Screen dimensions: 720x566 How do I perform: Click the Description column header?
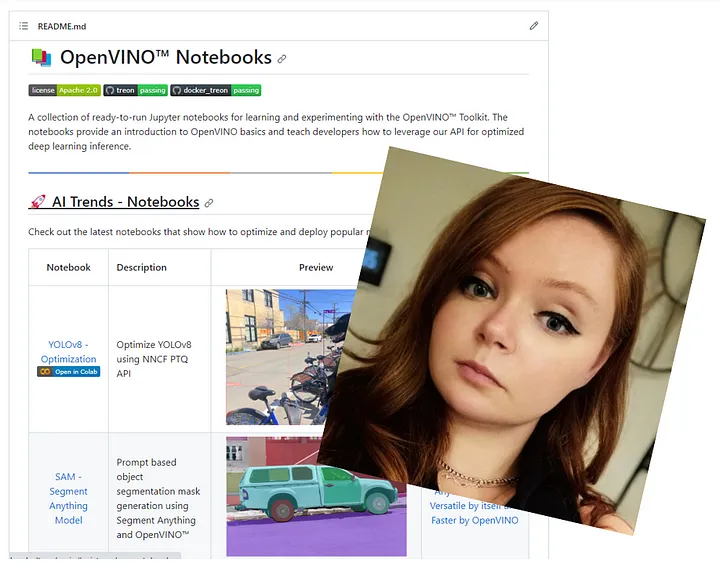point(141,267)
